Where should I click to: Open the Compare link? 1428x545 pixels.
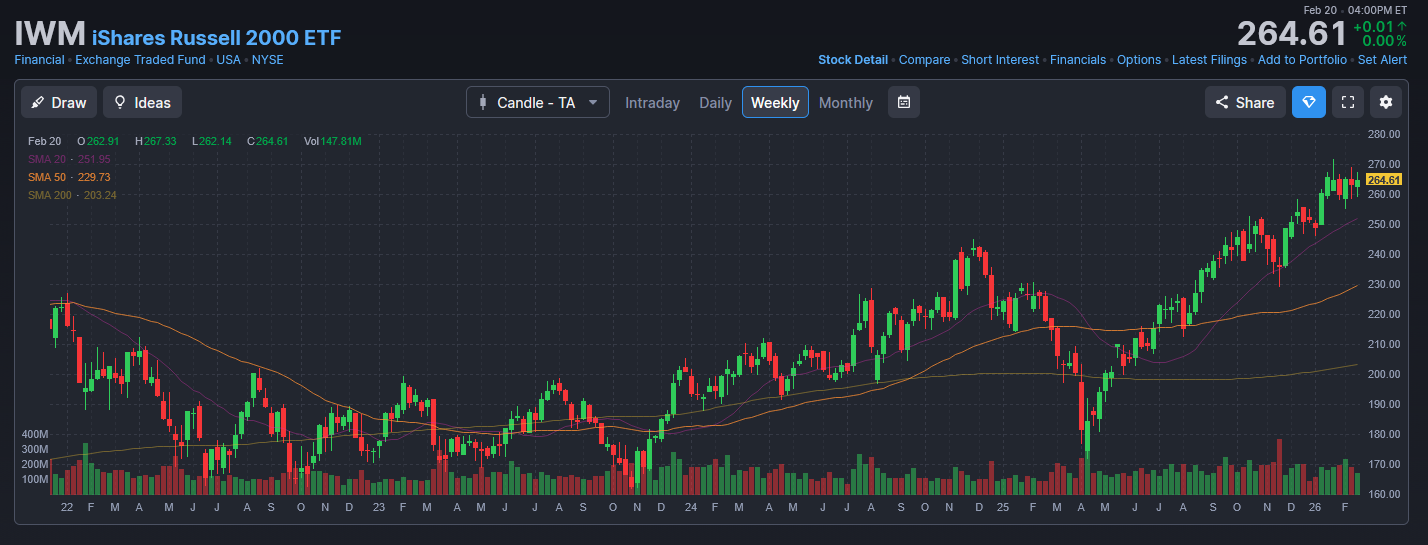point(925,60)
